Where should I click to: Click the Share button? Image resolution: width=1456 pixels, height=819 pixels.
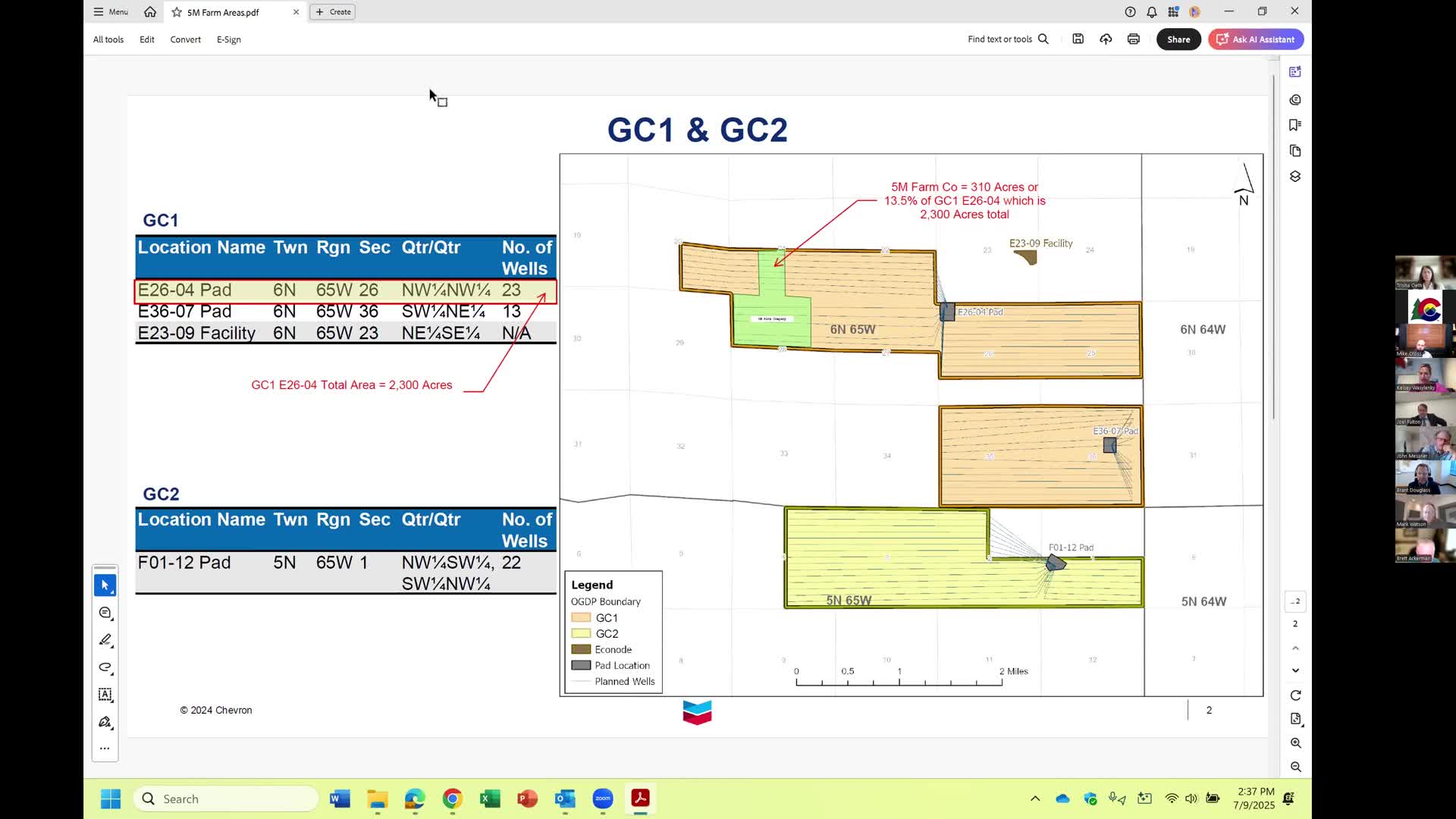pos(1178,39)
